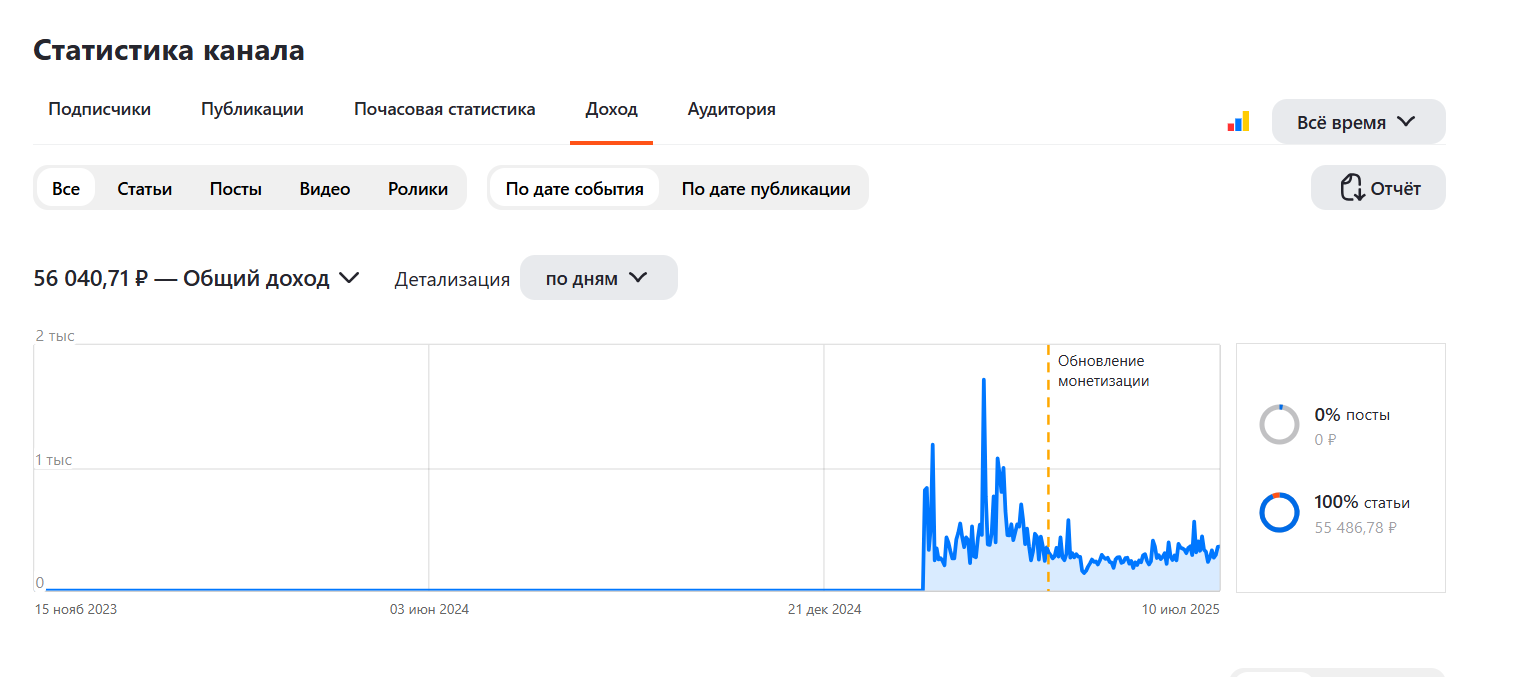1516x677 pixels.
Task: Expand the по дням detail dropdown
Action: tap(598, 278)
